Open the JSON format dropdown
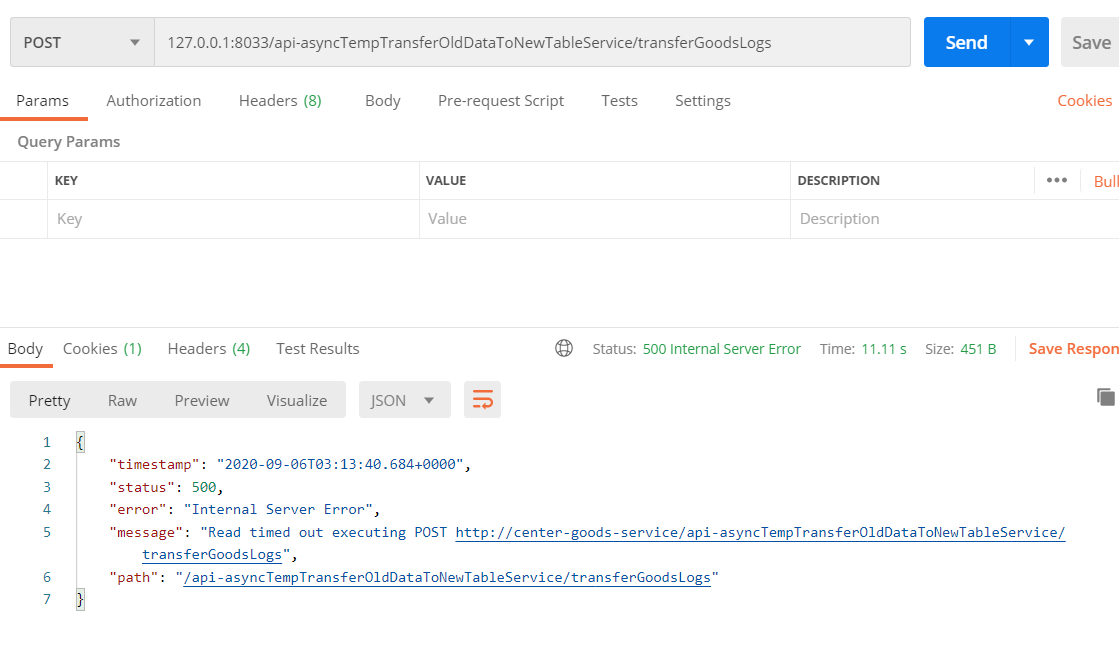The image size is (1119, 646). tap(404, 400)
